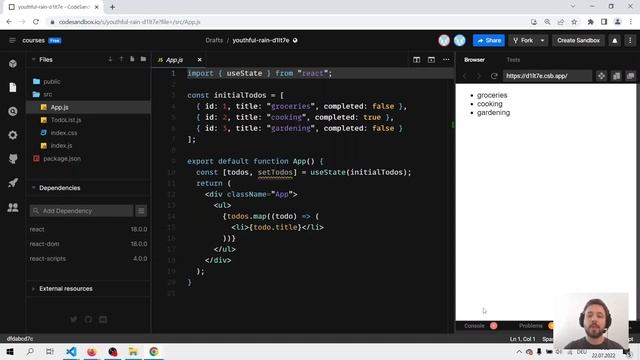Viewport: 640px width, 360px height.
Task: Open the GitHub panel in the left sidebar
Action: 13,159
